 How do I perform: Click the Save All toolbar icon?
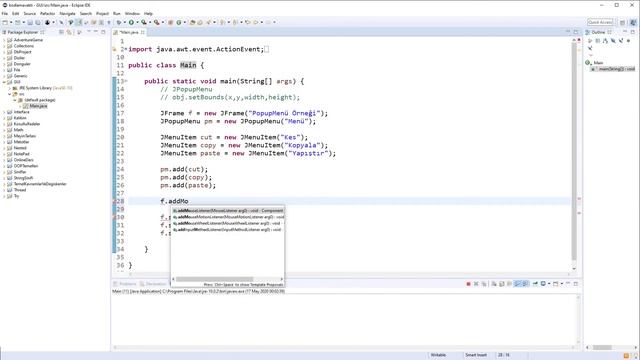coord(38,22)
